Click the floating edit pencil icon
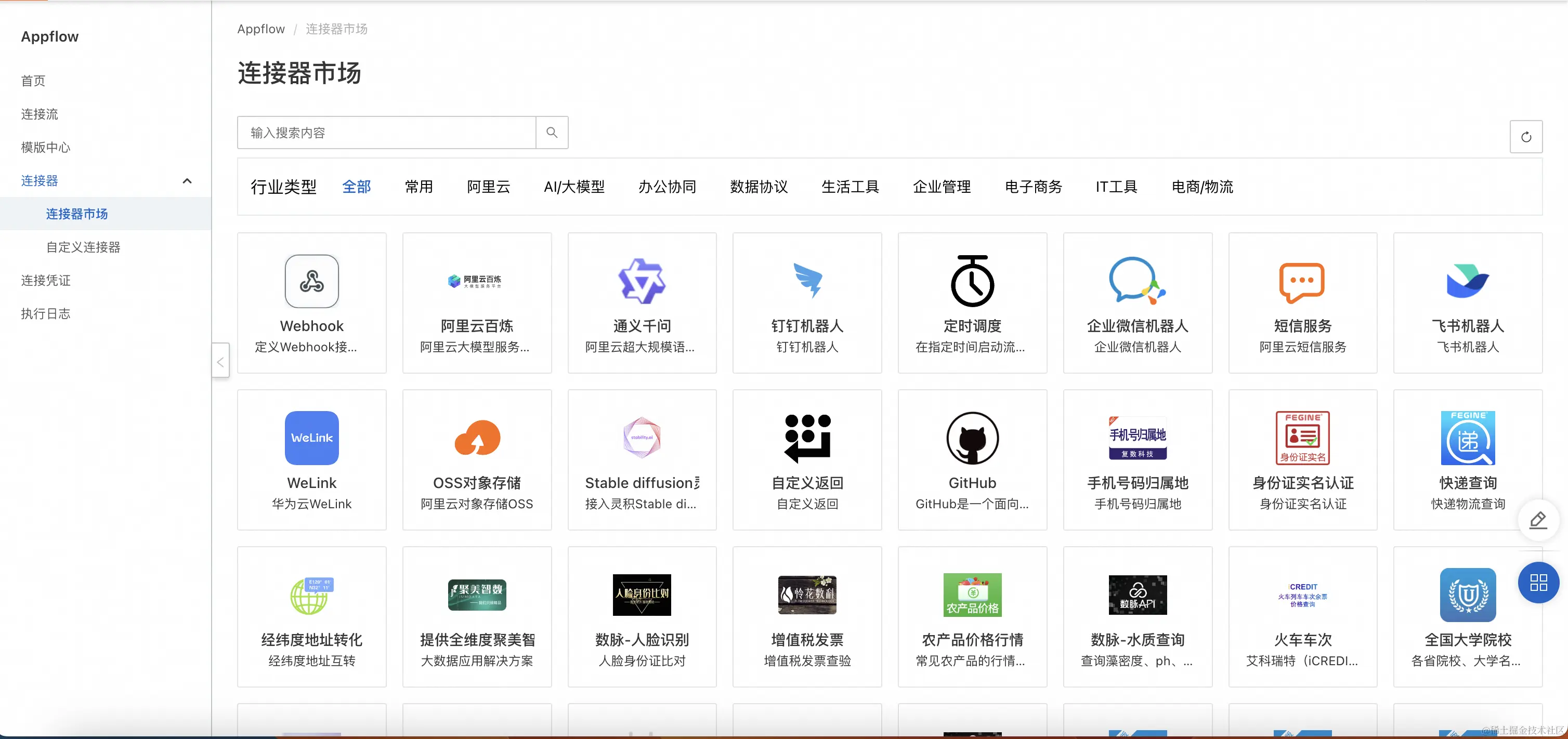This screenshot has width=1568, height=739. click(x=1538, y=520)
